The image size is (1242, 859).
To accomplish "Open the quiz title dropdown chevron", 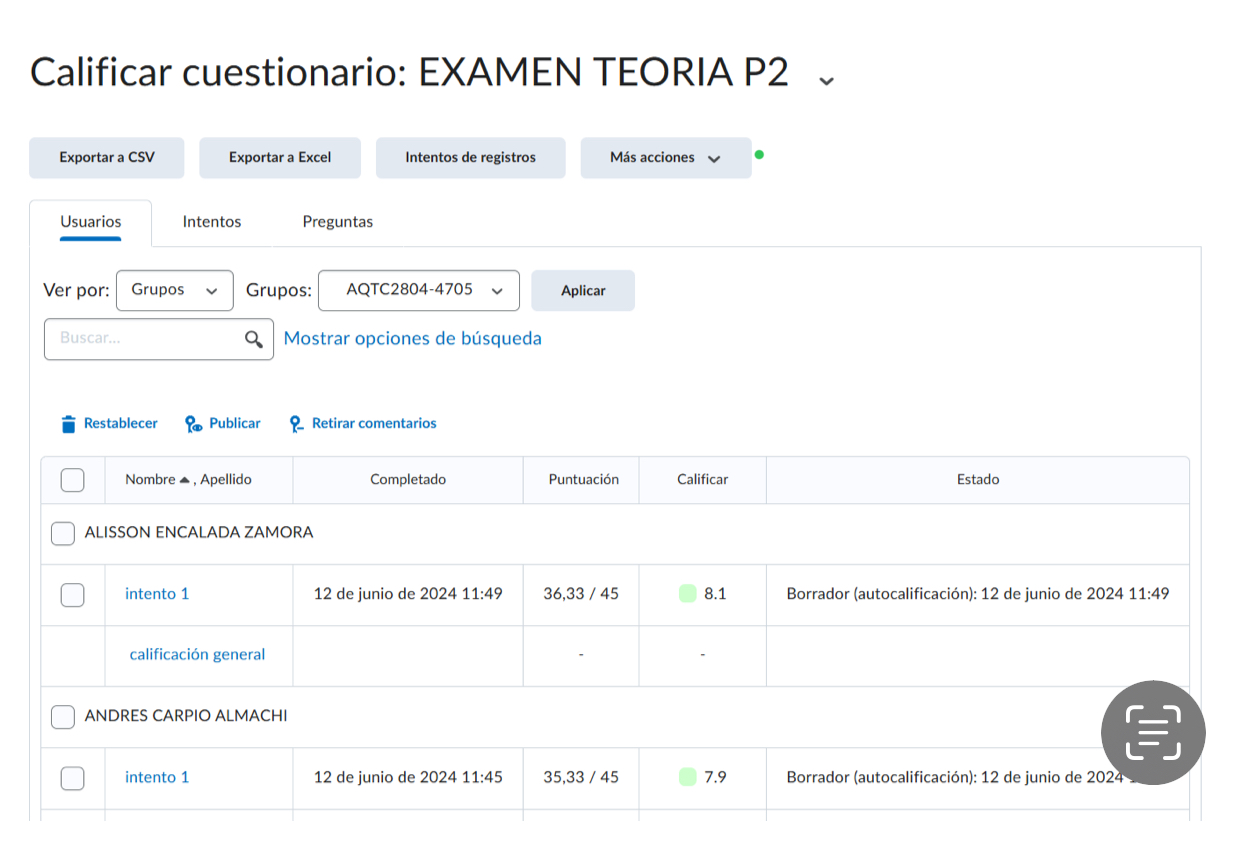I will [826, 80].
